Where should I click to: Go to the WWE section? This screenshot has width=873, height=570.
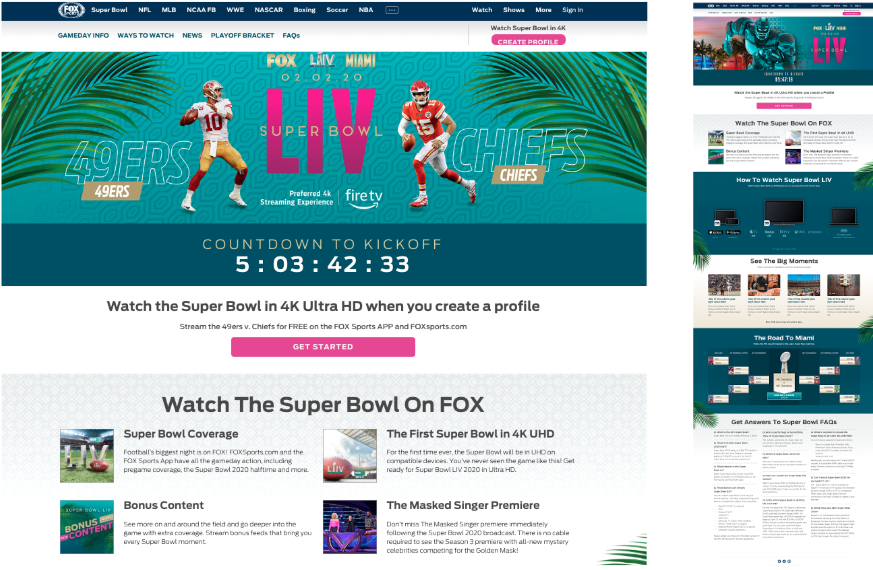(x=235, y=10)
